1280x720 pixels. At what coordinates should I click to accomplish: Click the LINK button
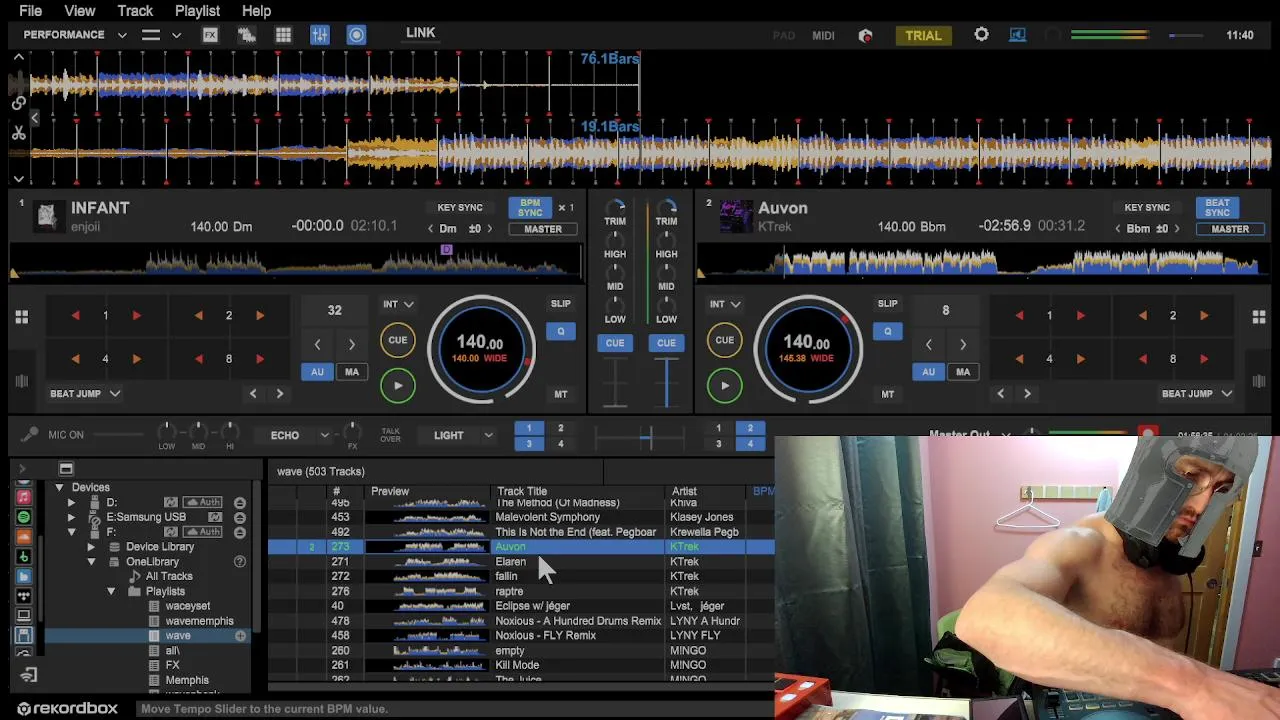click(420, 33)
